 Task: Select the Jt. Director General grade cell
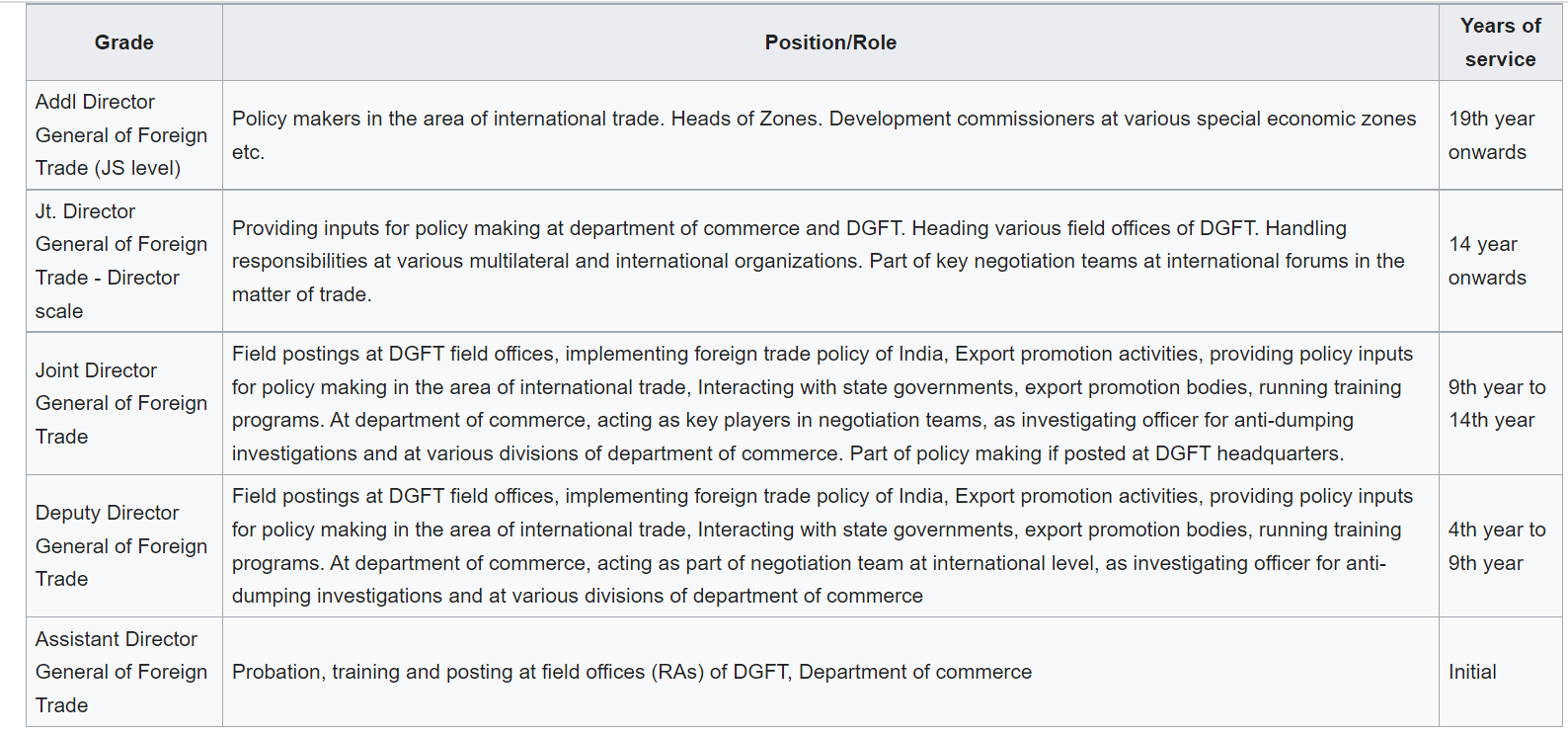click(x=121, y=261)
